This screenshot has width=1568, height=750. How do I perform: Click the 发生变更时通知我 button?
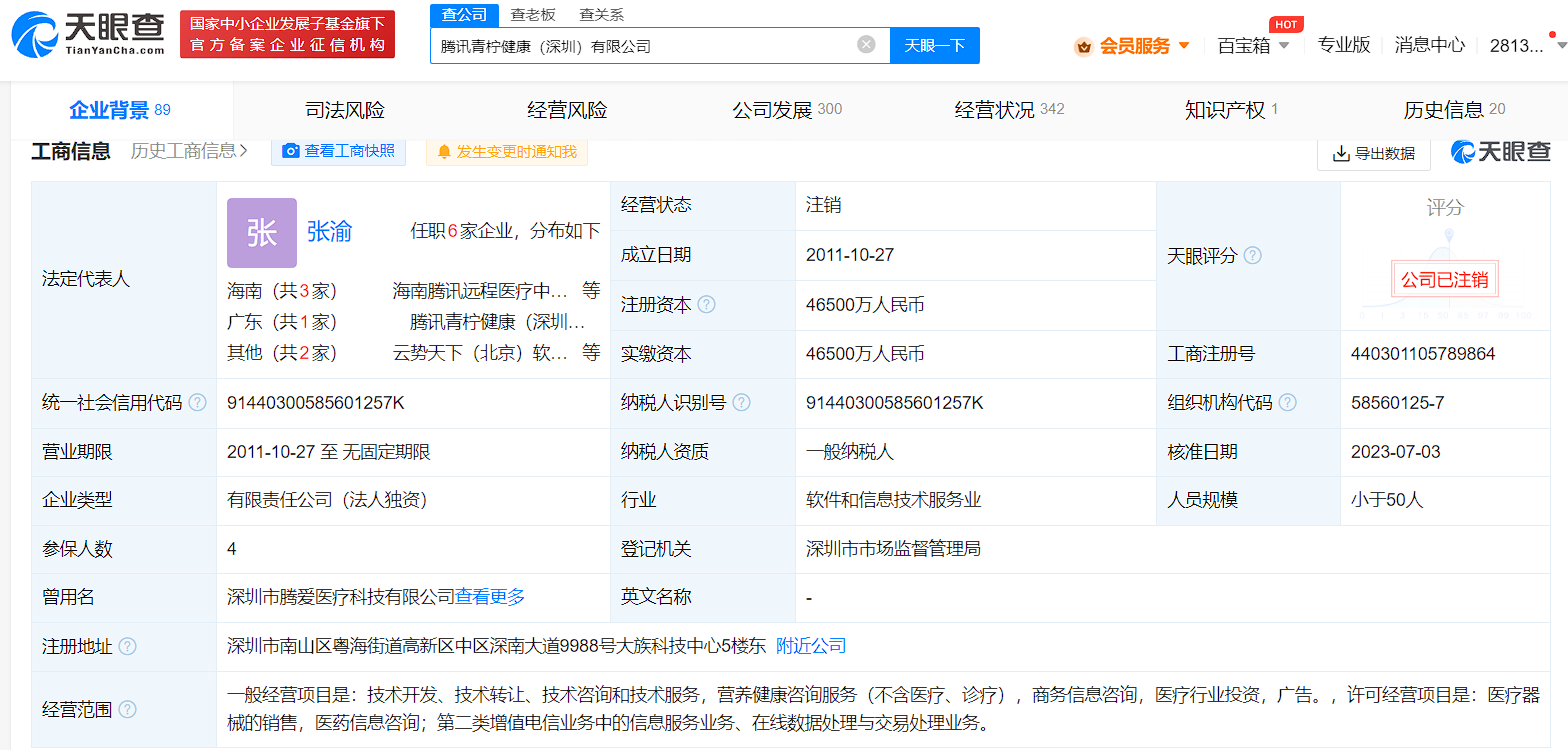pyautogui.click(x=507, y=151)
